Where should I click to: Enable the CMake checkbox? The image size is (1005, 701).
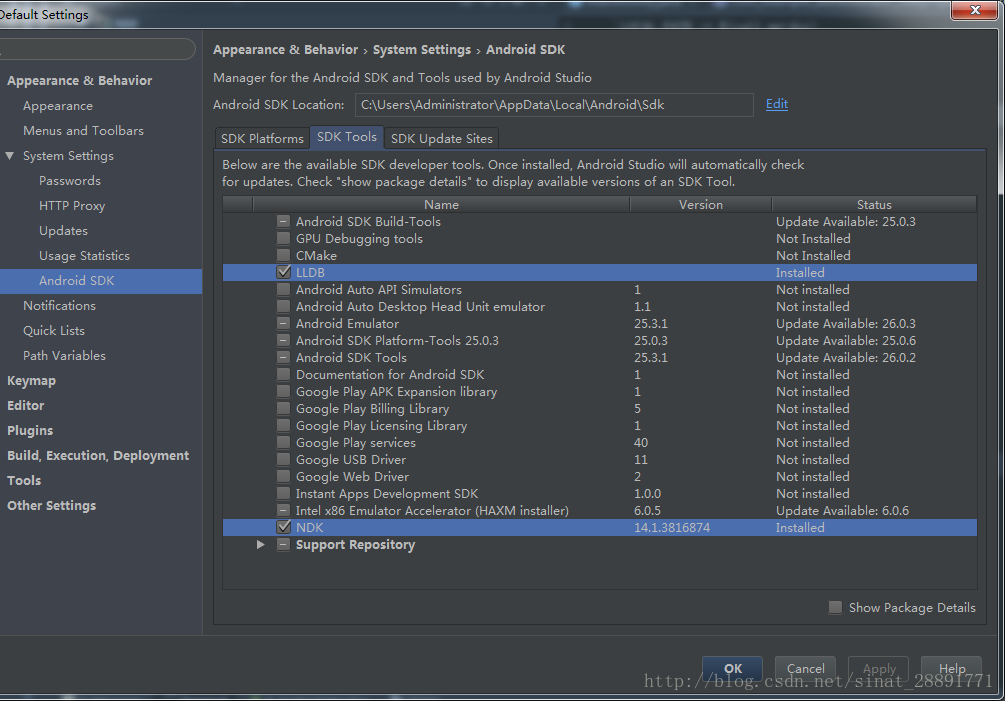point(283,256)
